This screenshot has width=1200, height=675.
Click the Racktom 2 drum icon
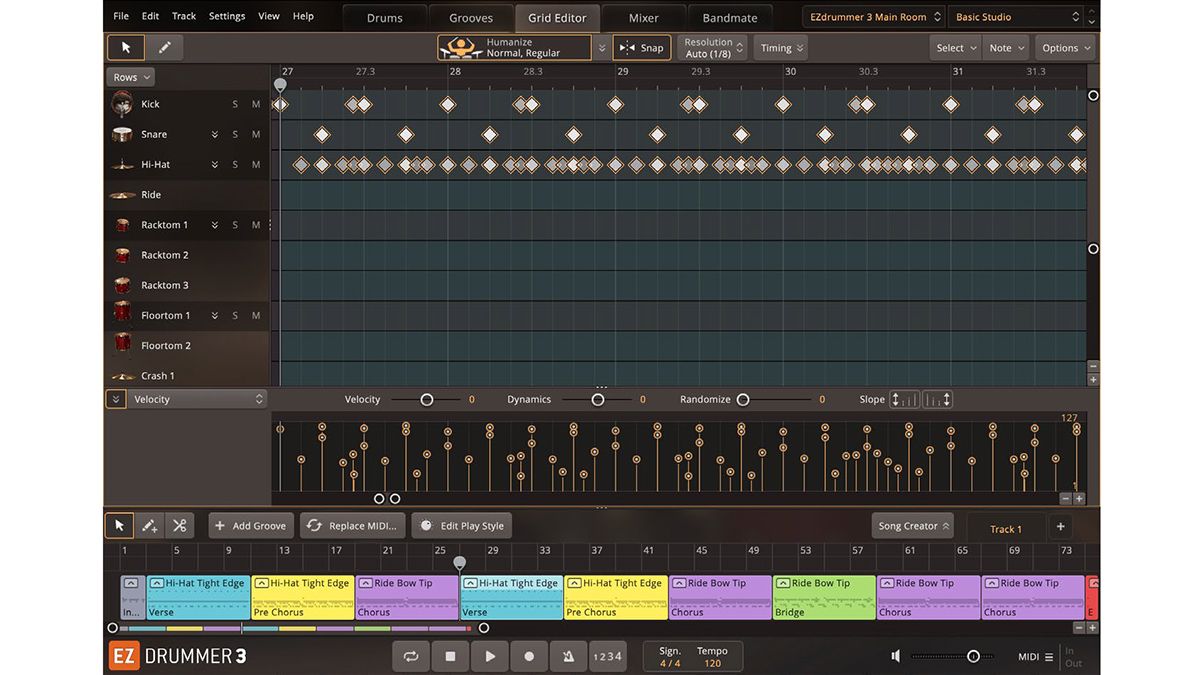tap(122, 255)
